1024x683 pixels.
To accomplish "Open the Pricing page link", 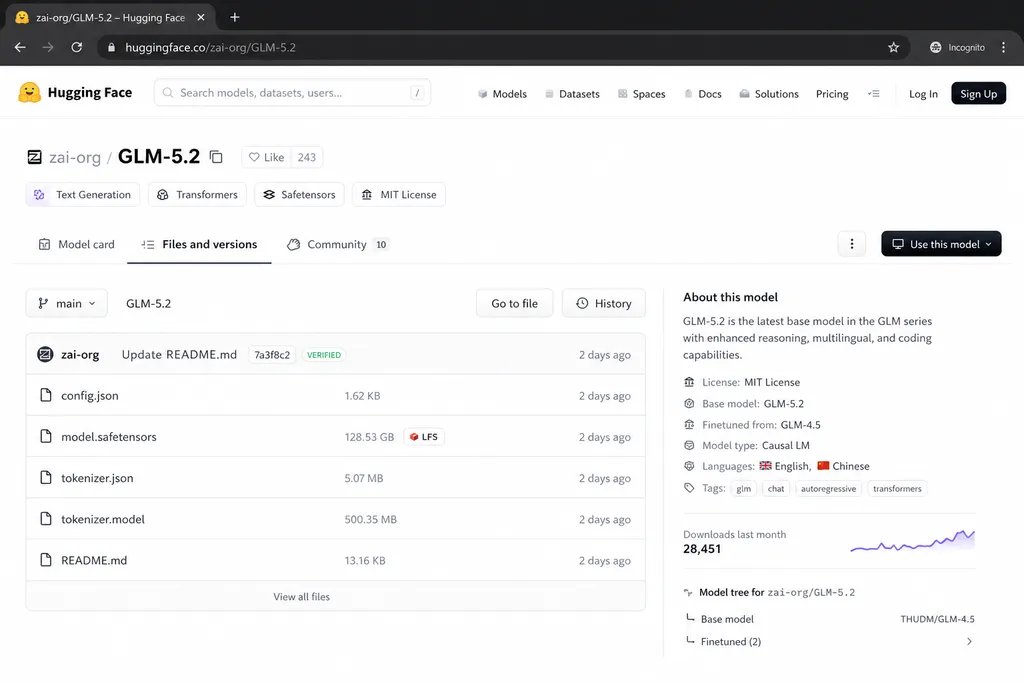I will pyautogui.click(x=832, y=93).
